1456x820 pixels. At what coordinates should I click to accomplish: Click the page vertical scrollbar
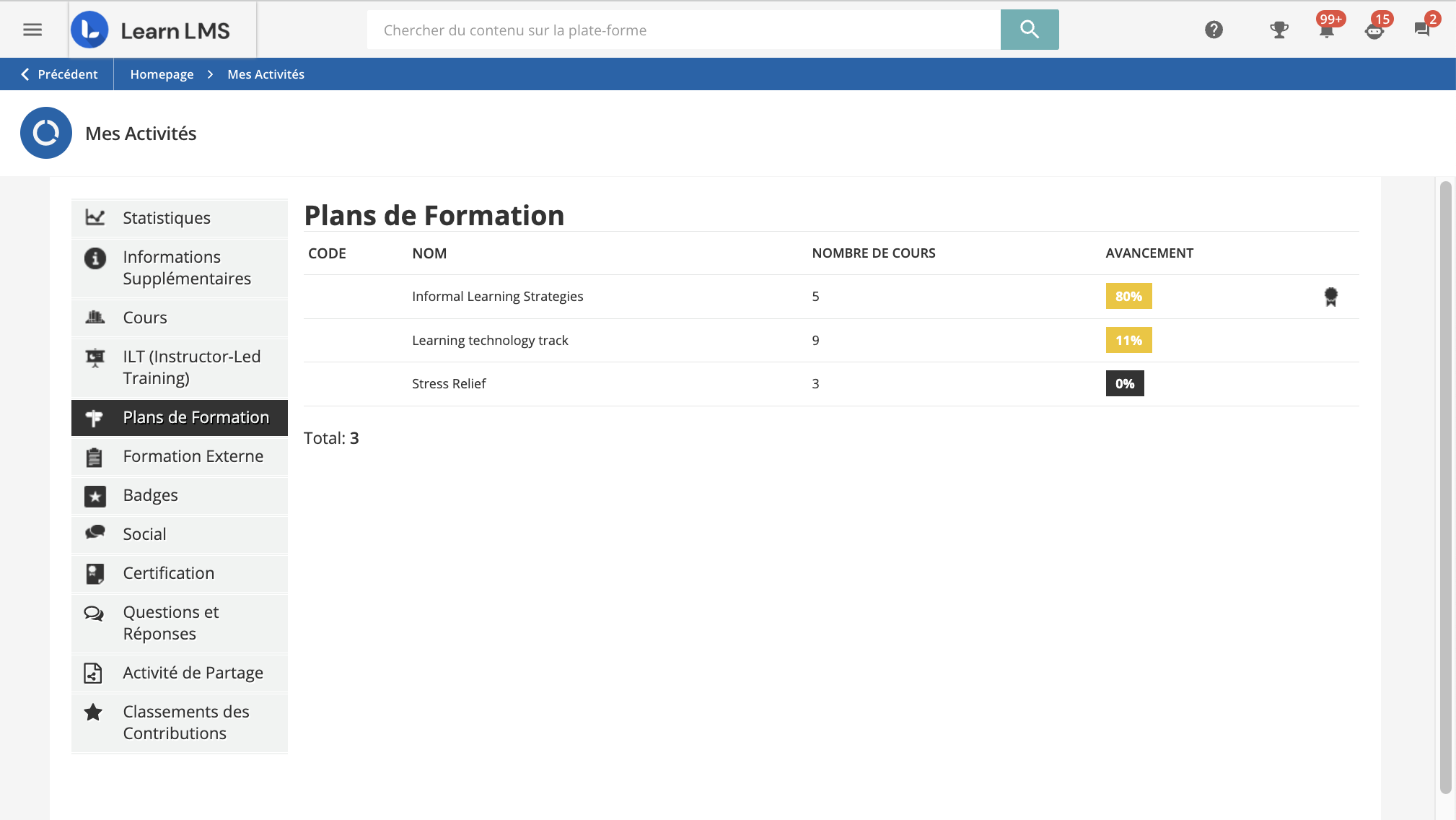1445,487
